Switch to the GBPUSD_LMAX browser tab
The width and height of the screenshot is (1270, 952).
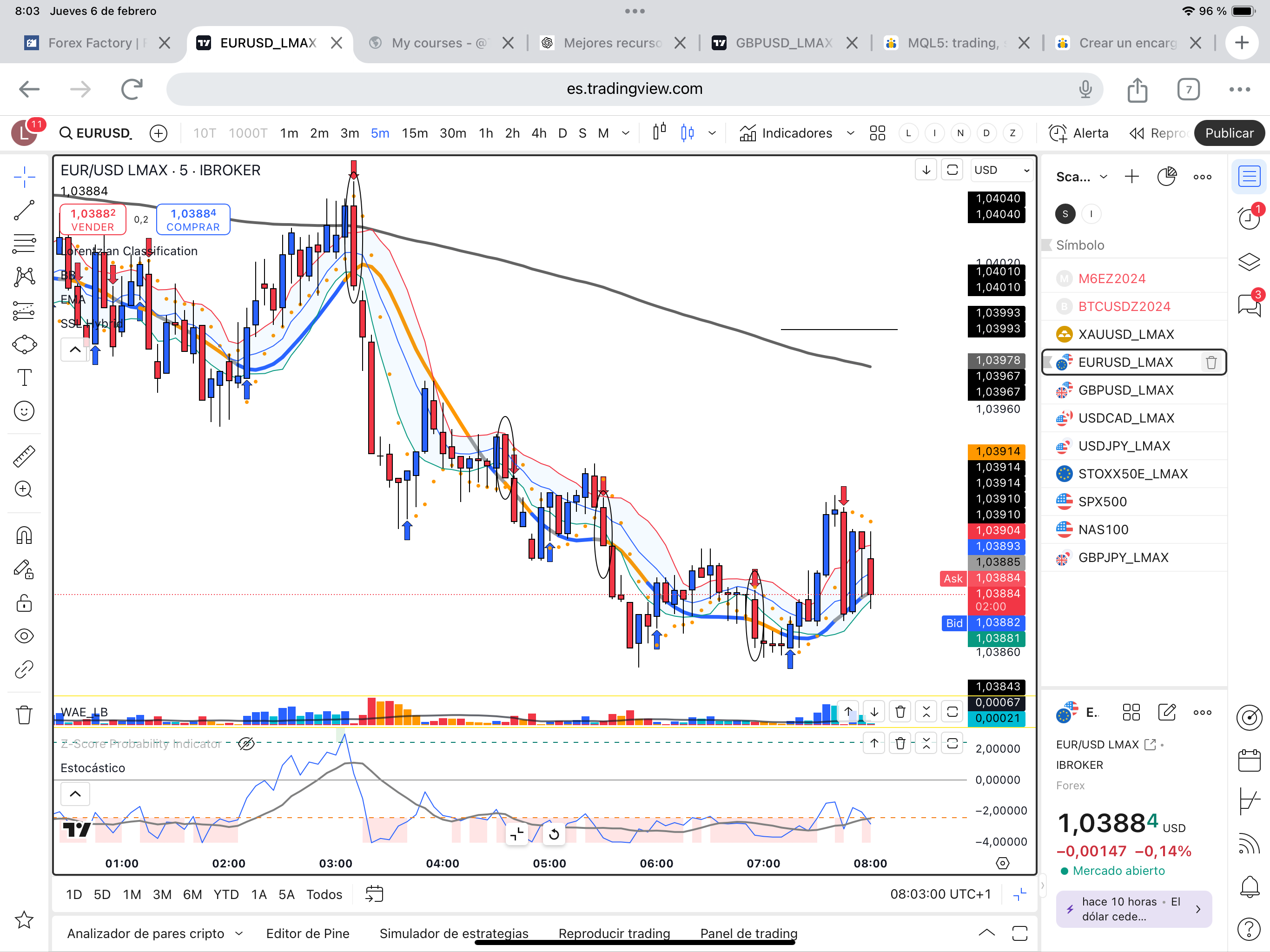pyautogui.click(x=784, y=43)
